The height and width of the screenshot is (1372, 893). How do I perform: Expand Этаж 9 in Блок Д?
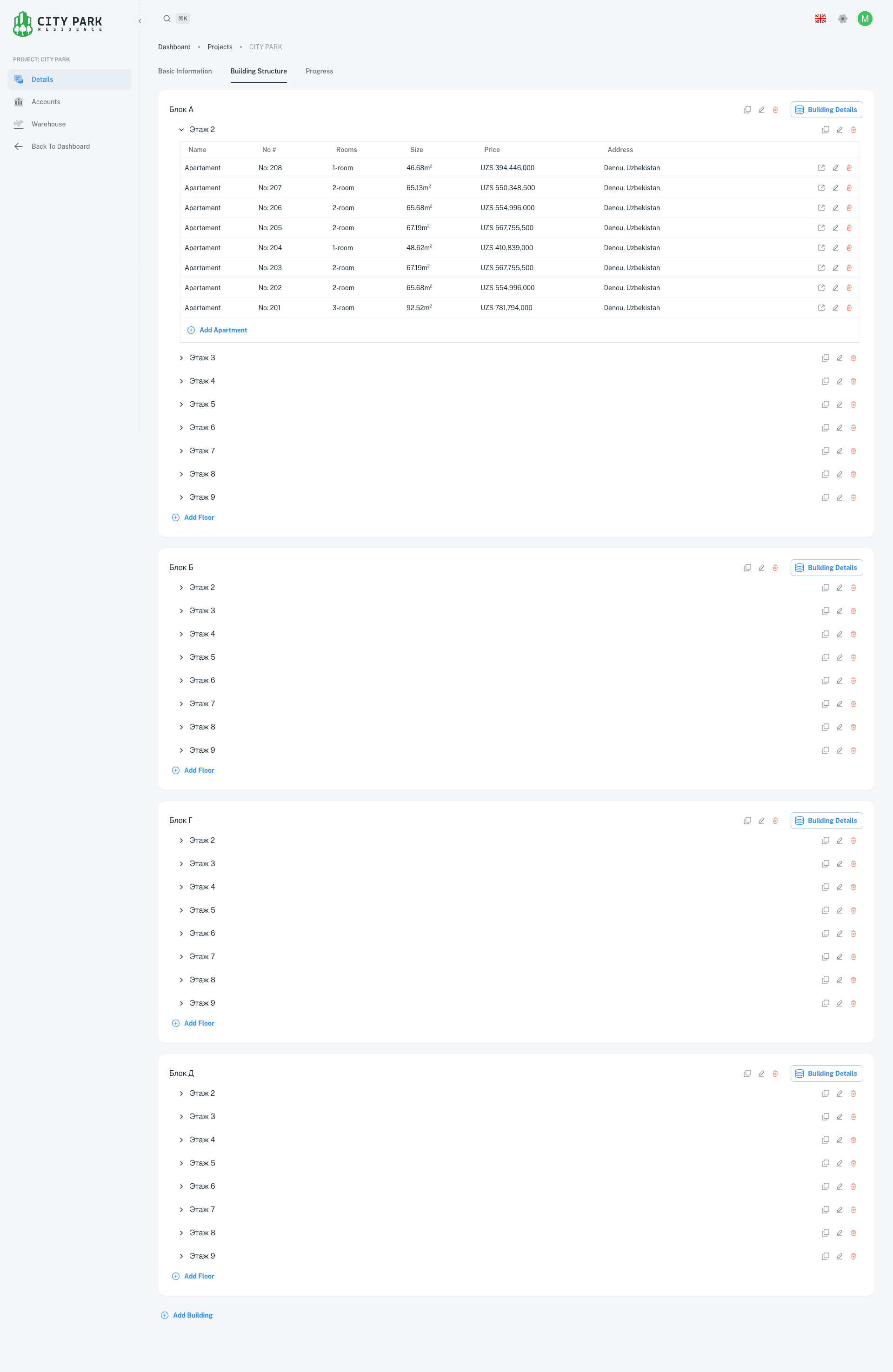(181, 1256)
